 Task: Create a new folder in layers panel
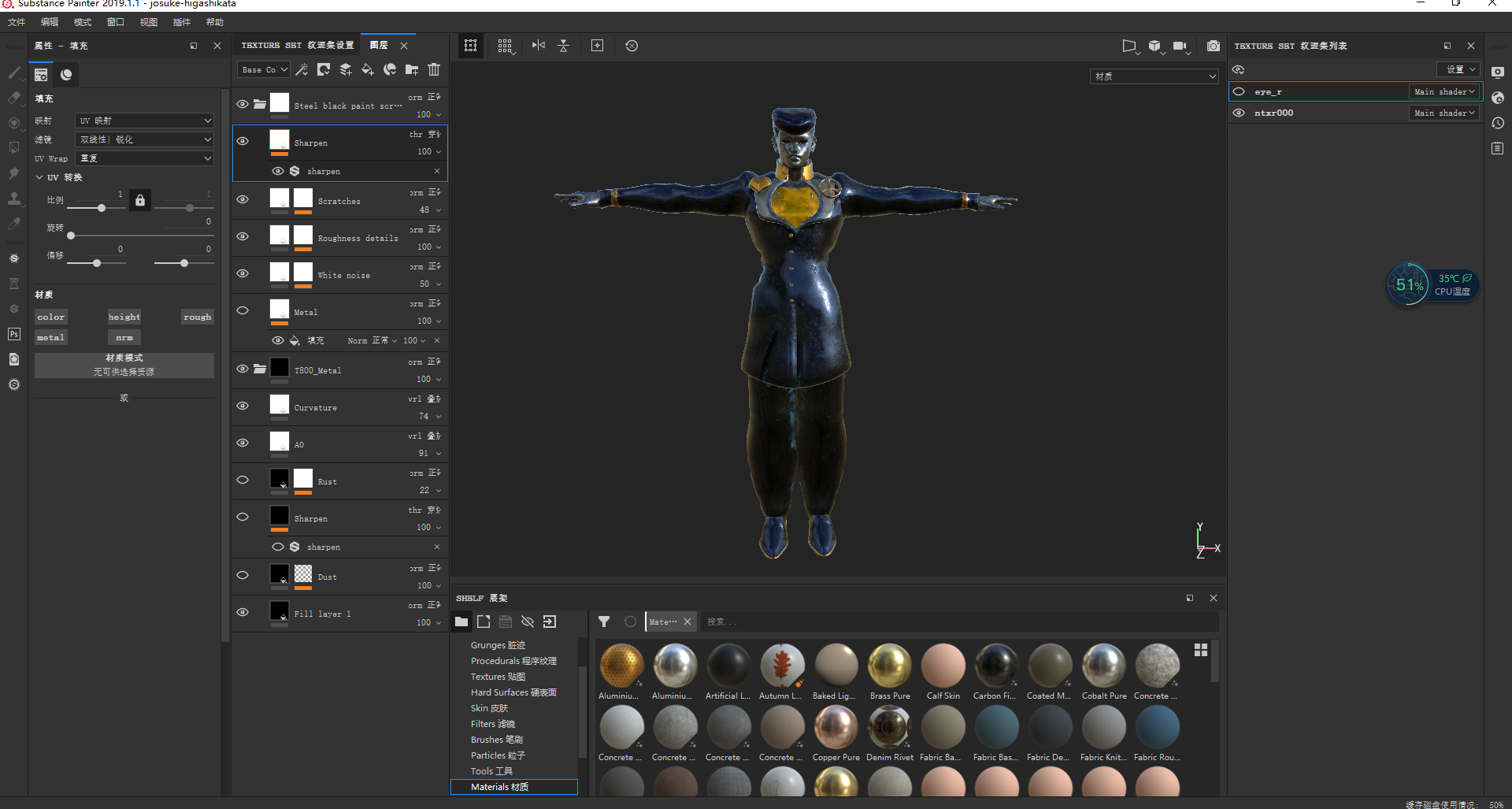[412, 69]
